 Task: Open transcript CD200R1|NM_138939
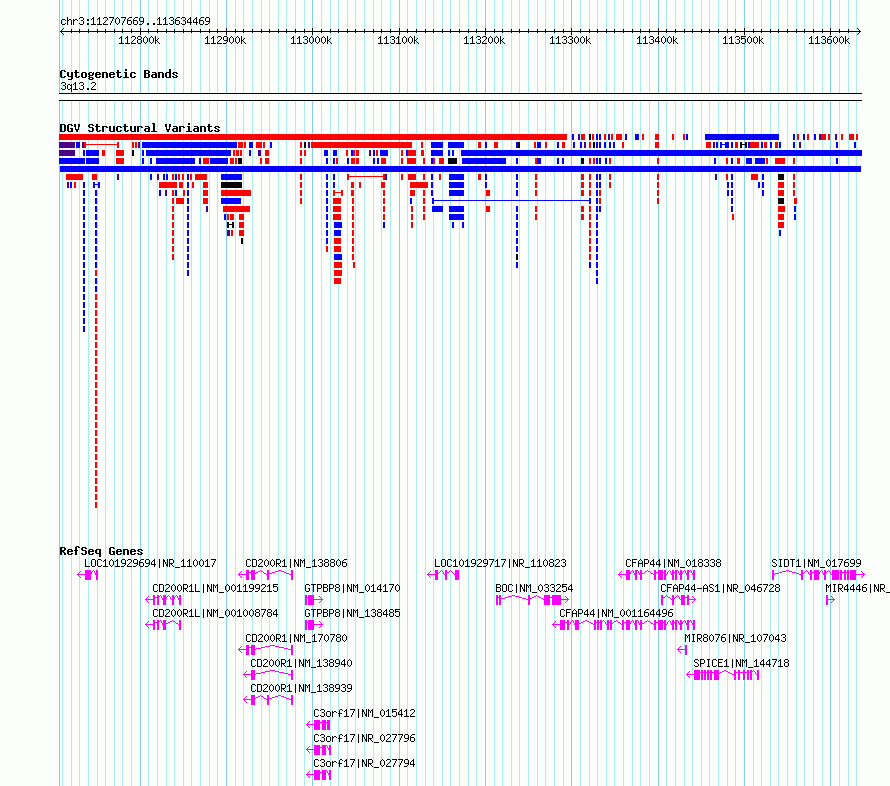coord(301,688)
